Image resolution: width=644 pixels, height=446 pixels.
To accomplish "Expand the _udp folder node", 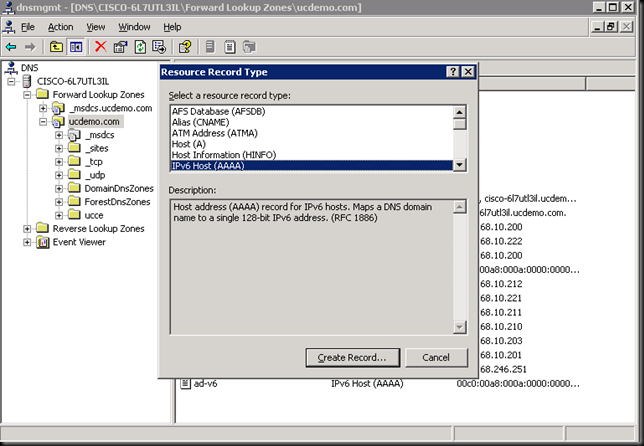I will [x=59, y=175].
